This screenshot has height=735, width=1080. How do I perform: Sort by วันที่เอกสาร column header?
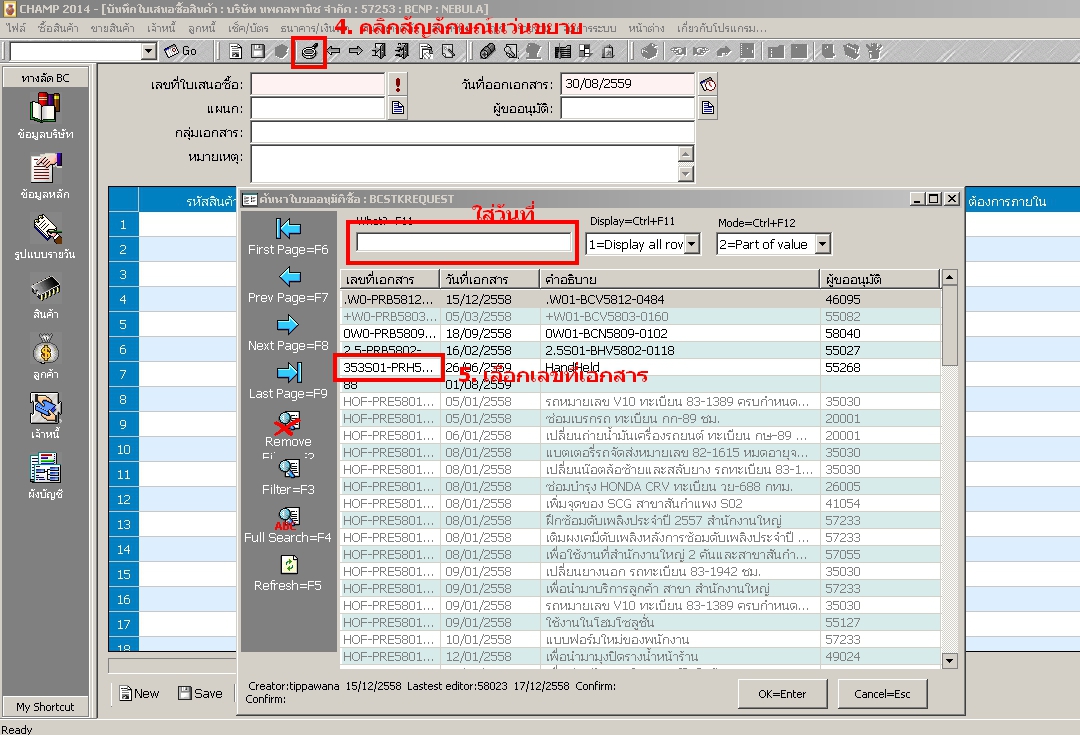coord(490,279)
